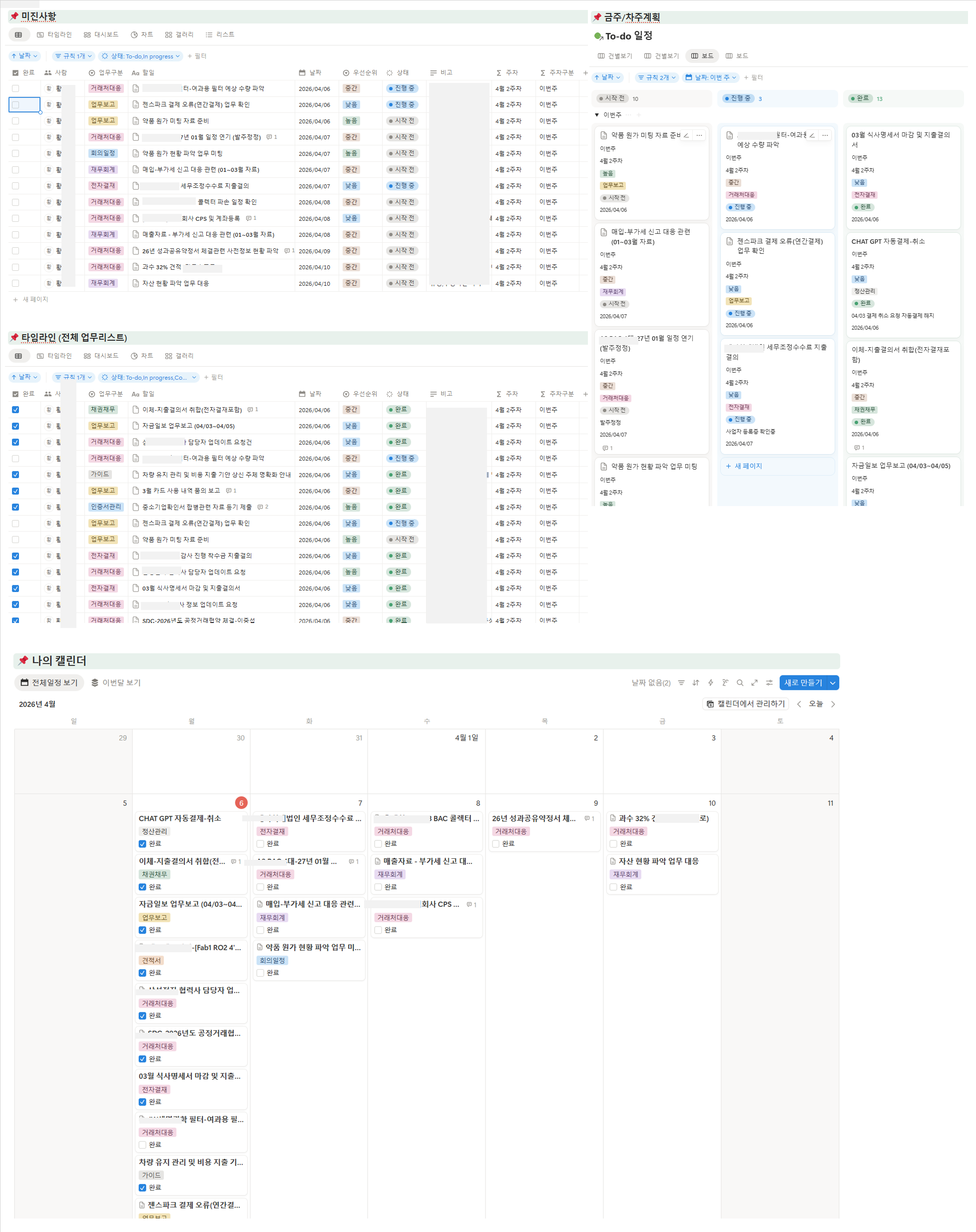Add a column with plus in 미진사항 table
This screenshot has width=976, height=1232.
pos(585,72)
